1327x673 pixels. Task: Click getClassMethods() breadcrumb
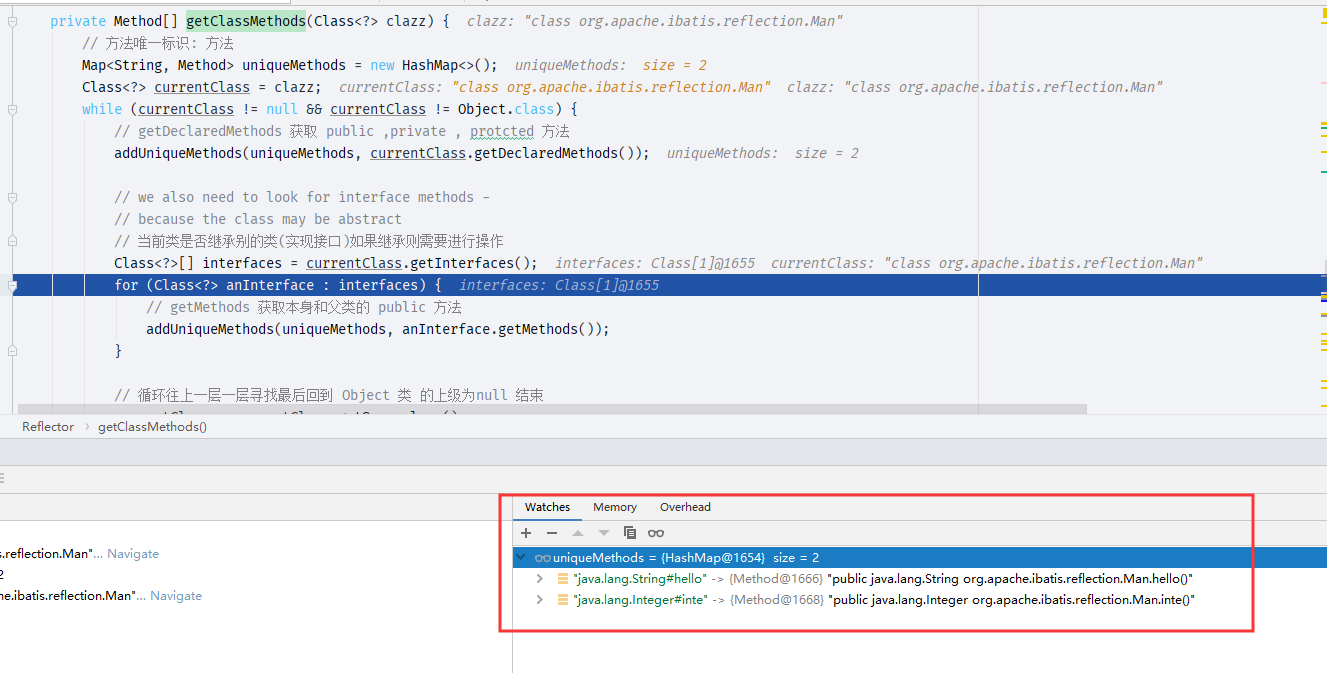pos(152,427)
